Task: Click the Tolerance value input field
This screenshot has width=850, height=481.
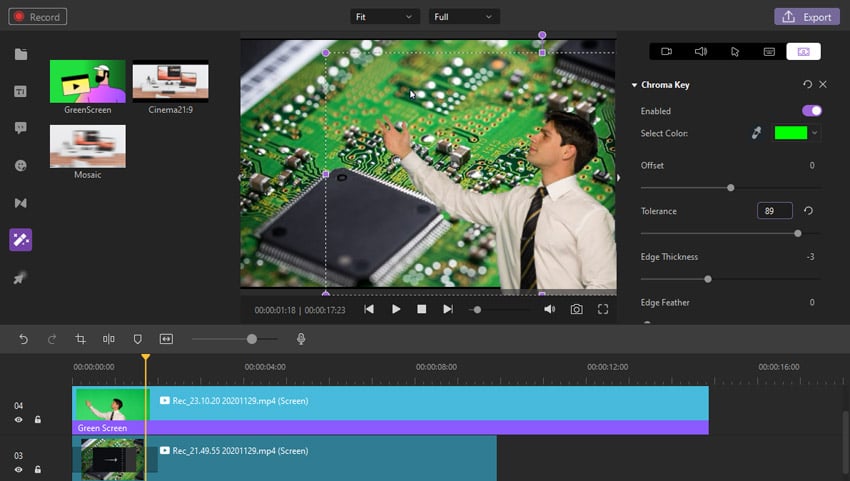Action: 775,211
